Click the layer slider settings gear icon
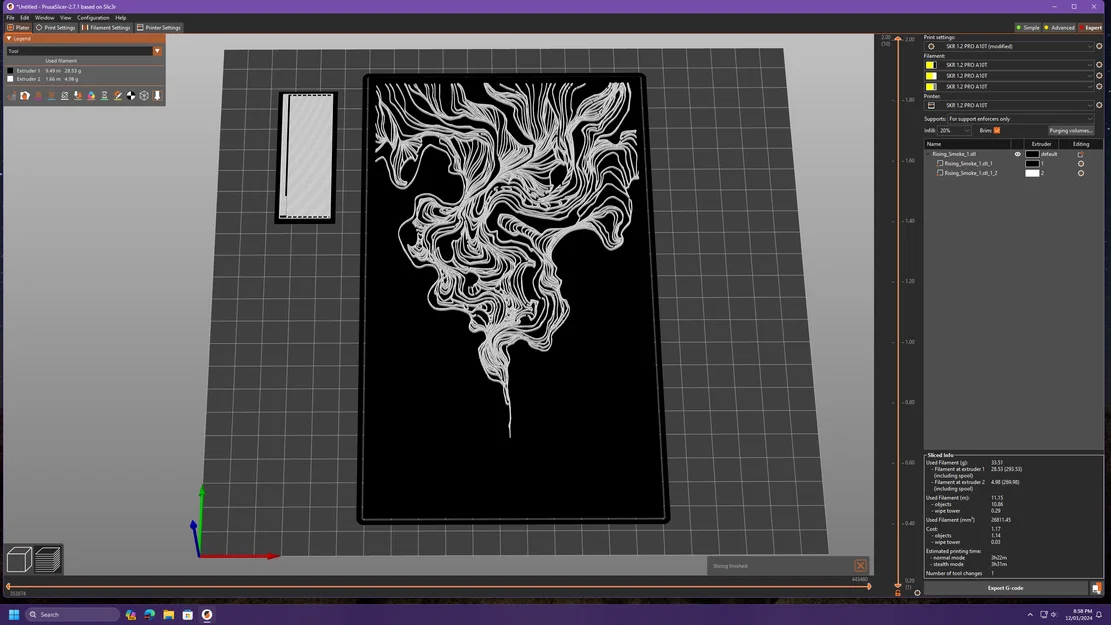 (x=917, y=593)
